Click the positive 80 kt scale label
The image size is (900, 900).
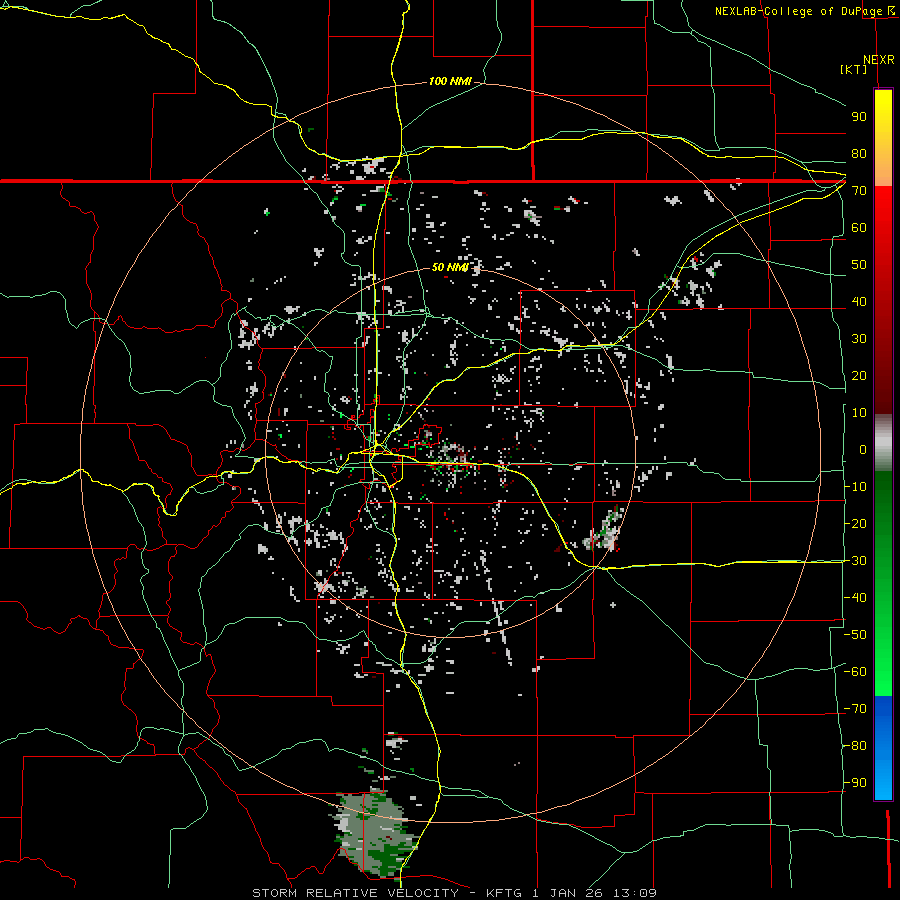click(x=859, y=154)
